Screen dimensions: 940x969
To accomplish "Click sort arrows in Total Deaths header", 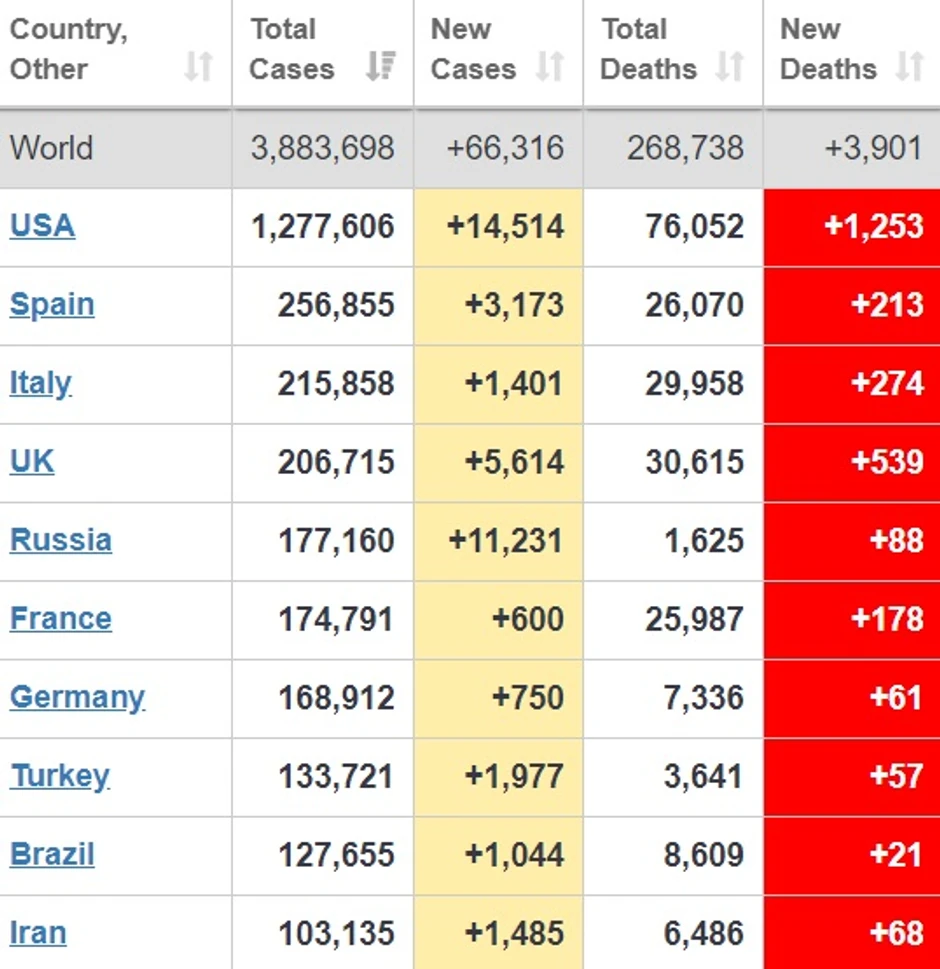I will (730, 68).
